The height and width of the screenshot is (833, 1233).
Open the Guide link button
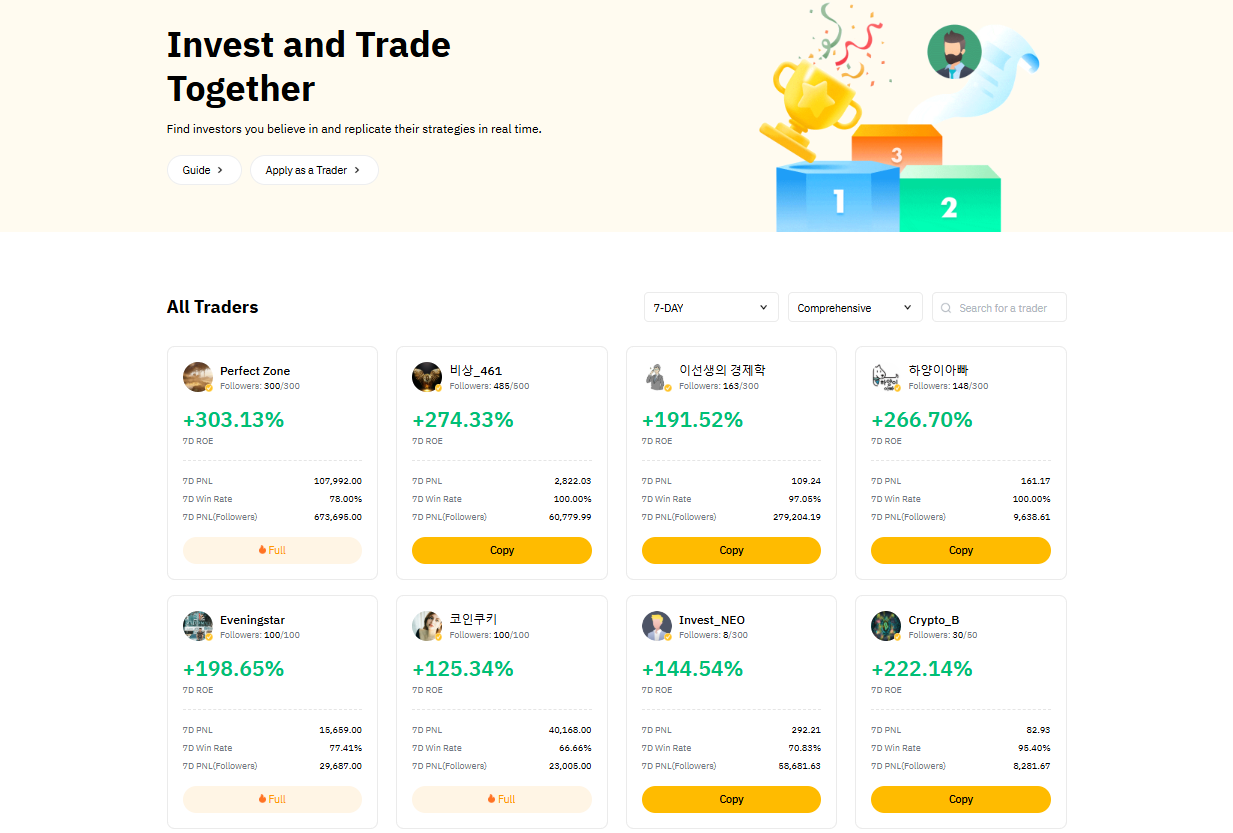pos(204,170)
